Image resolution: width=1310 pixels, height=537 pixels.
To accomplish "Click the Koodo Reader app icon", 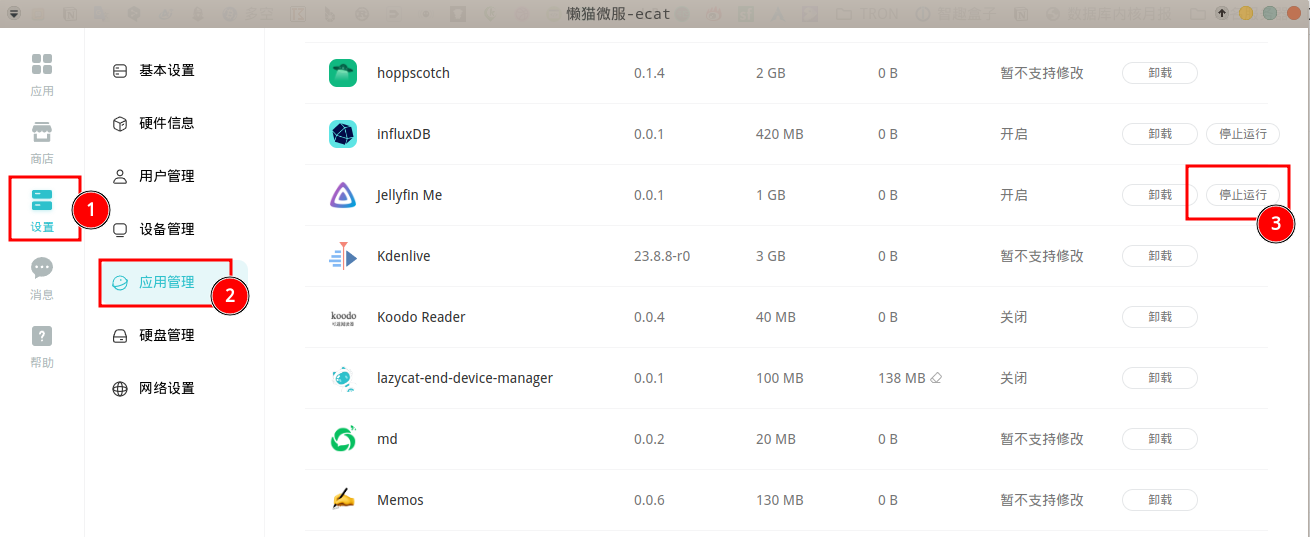I will click(x=343, y=317).
